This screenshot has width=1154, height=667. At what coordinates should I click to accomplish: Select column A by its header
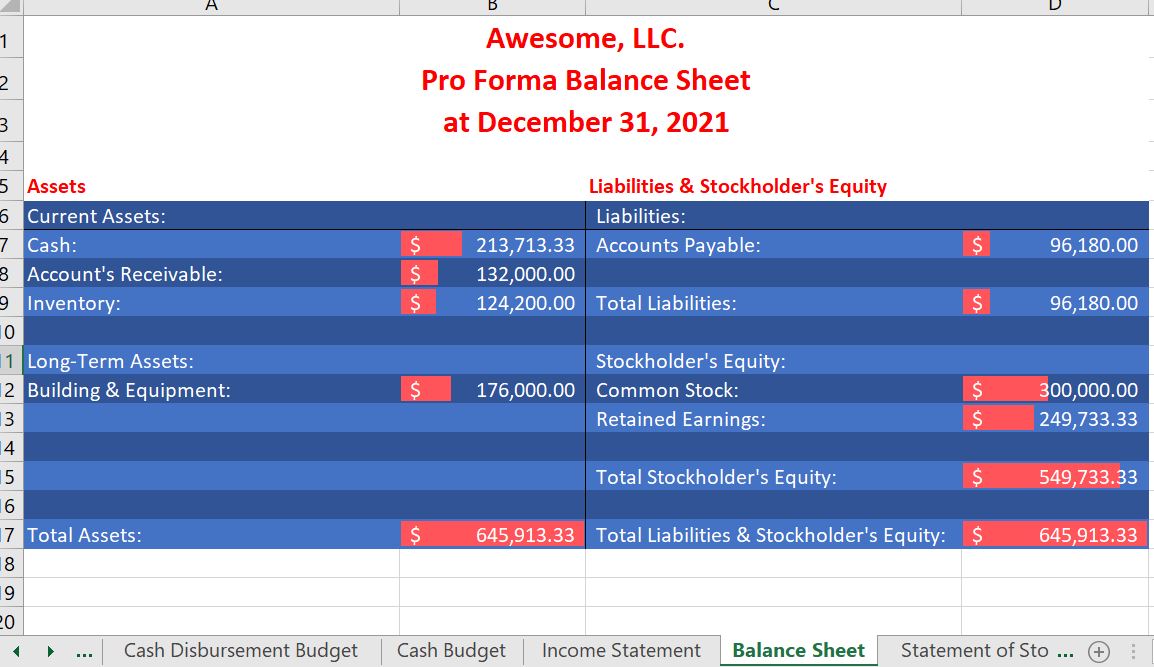(x=210, y=6)
